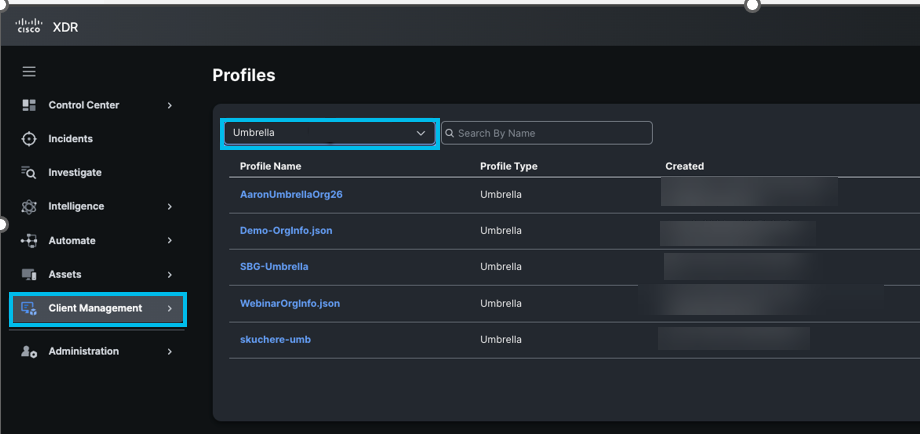The image size is (920, 434).
Task: Click the Assets devices icon
Action: (29, 274)
